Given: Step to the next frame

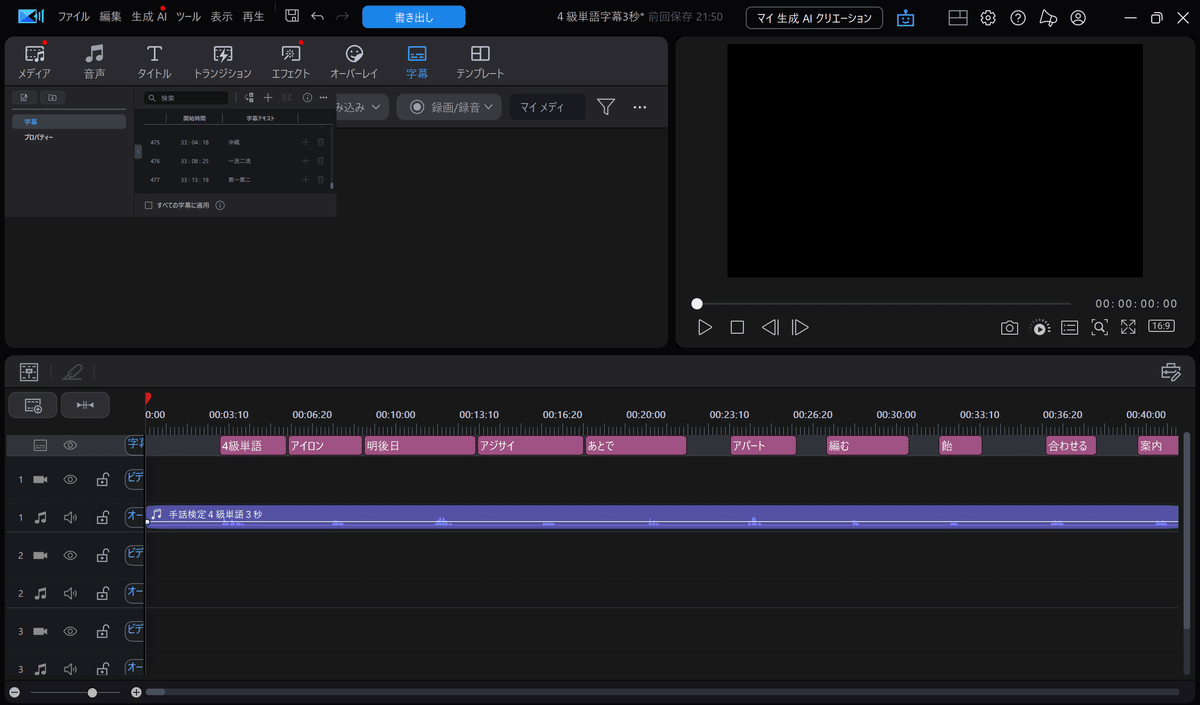Looking at the screenshot, I should point(800,327).
